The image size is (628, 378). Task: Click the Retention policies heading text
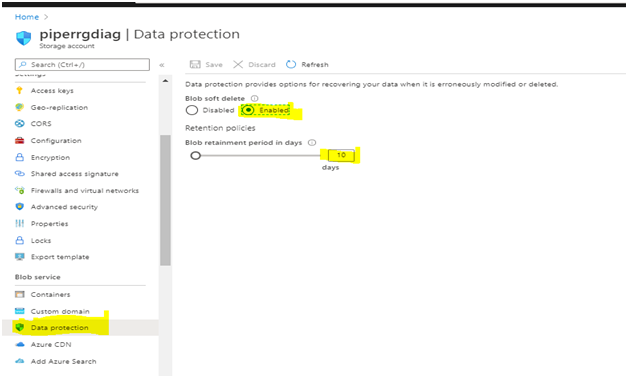pos(220,128)
